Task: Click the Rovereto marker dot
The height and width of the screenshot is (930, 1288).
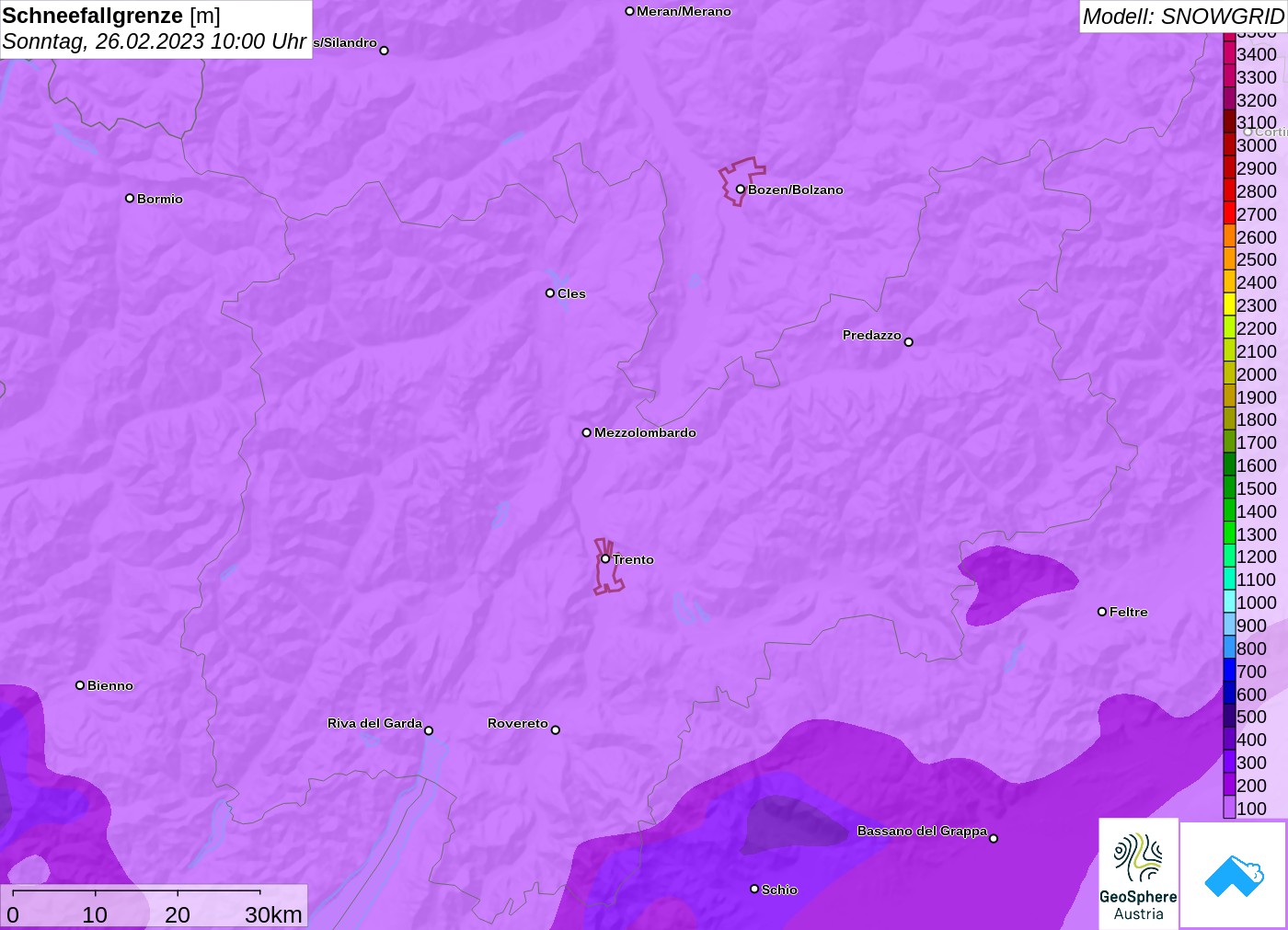Action: pyautogui.click(x=556, y=729)
